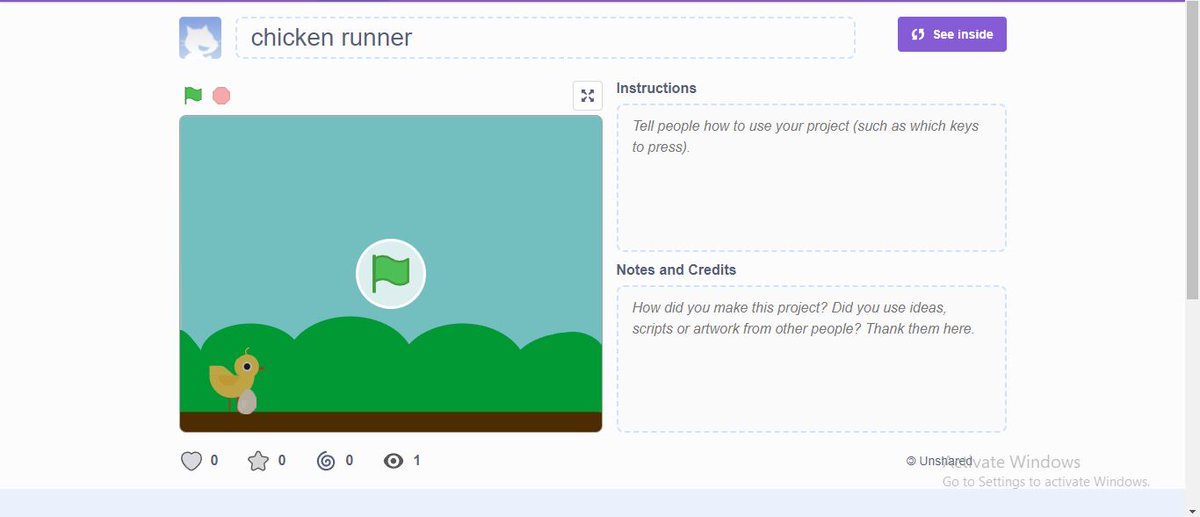Click the See inside button
This screenshot has height=517, width=1200.
(x=952, y=34)
